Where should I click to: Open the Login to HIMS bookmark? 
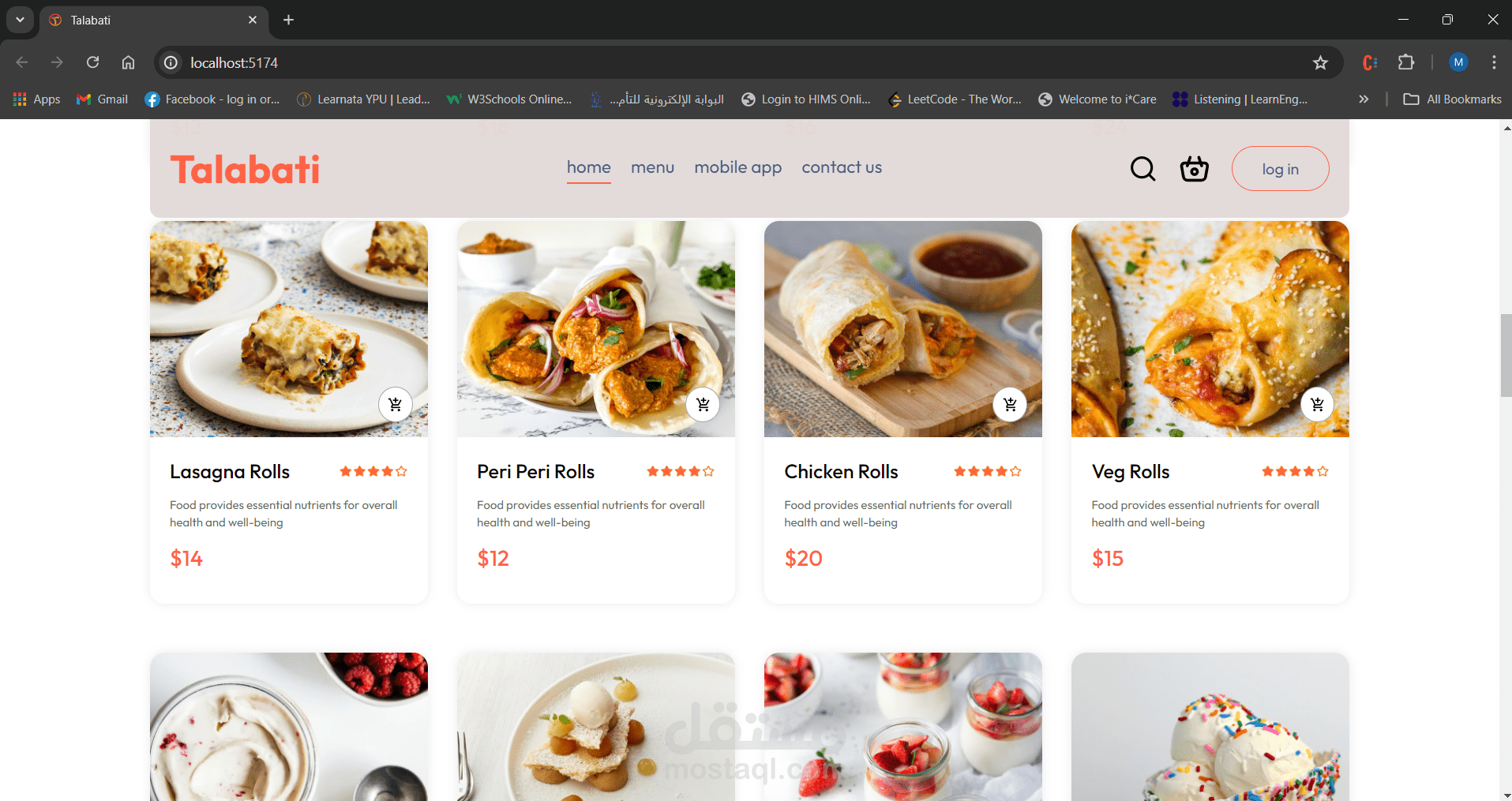(806, 99)
